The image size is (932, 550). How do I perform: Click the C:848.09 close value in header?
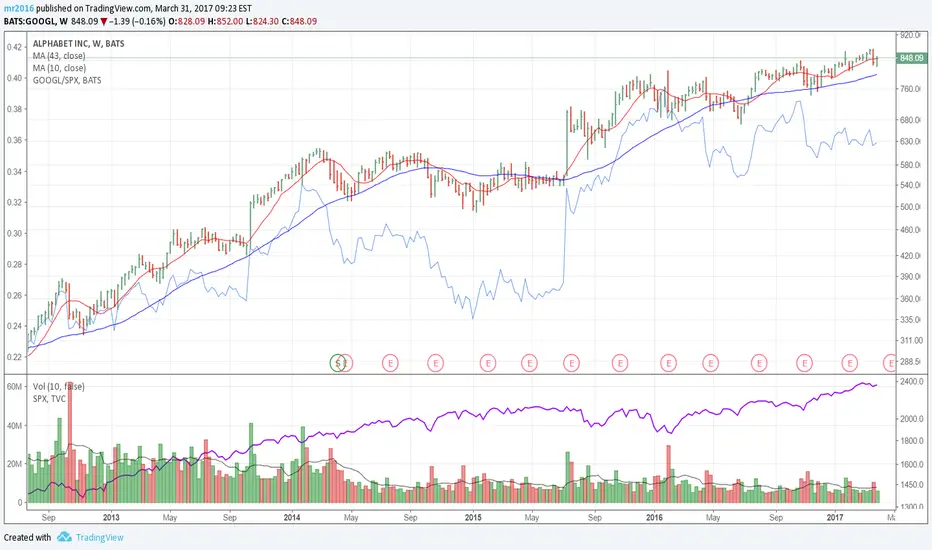coord(299,21)
